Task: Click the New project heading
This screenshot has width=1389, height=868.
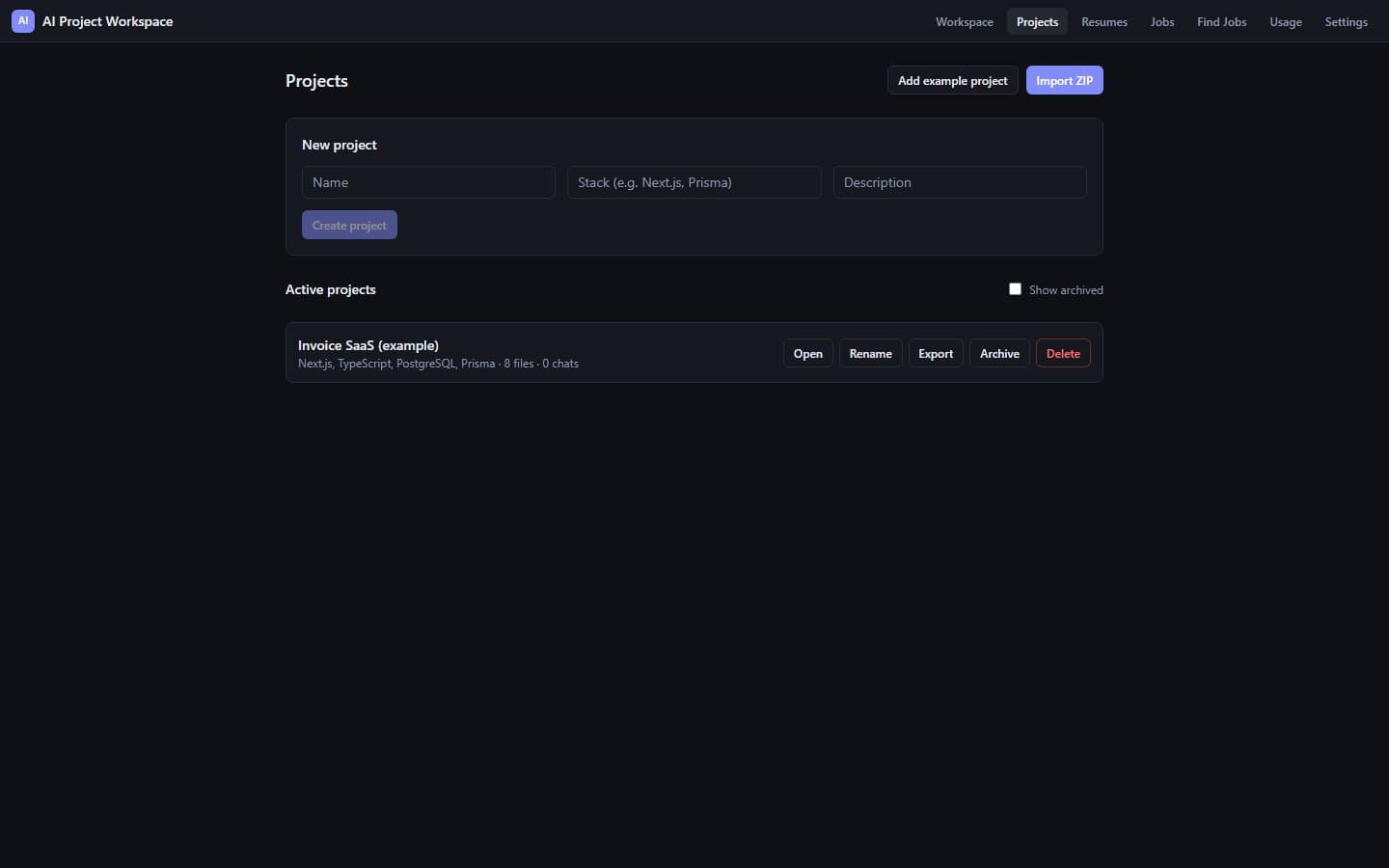Action: [x=340, y=145]
